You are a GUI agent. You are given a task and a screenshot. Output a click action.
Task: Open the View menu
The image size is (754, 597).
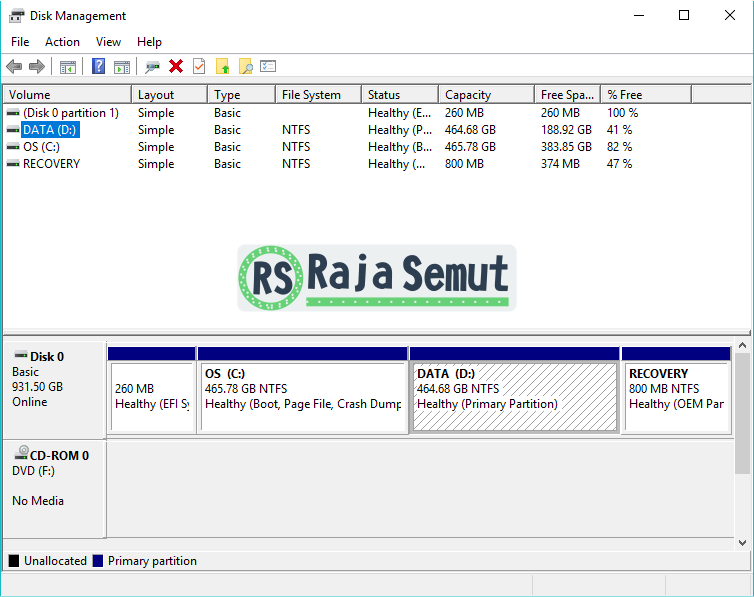pos(108,42)
